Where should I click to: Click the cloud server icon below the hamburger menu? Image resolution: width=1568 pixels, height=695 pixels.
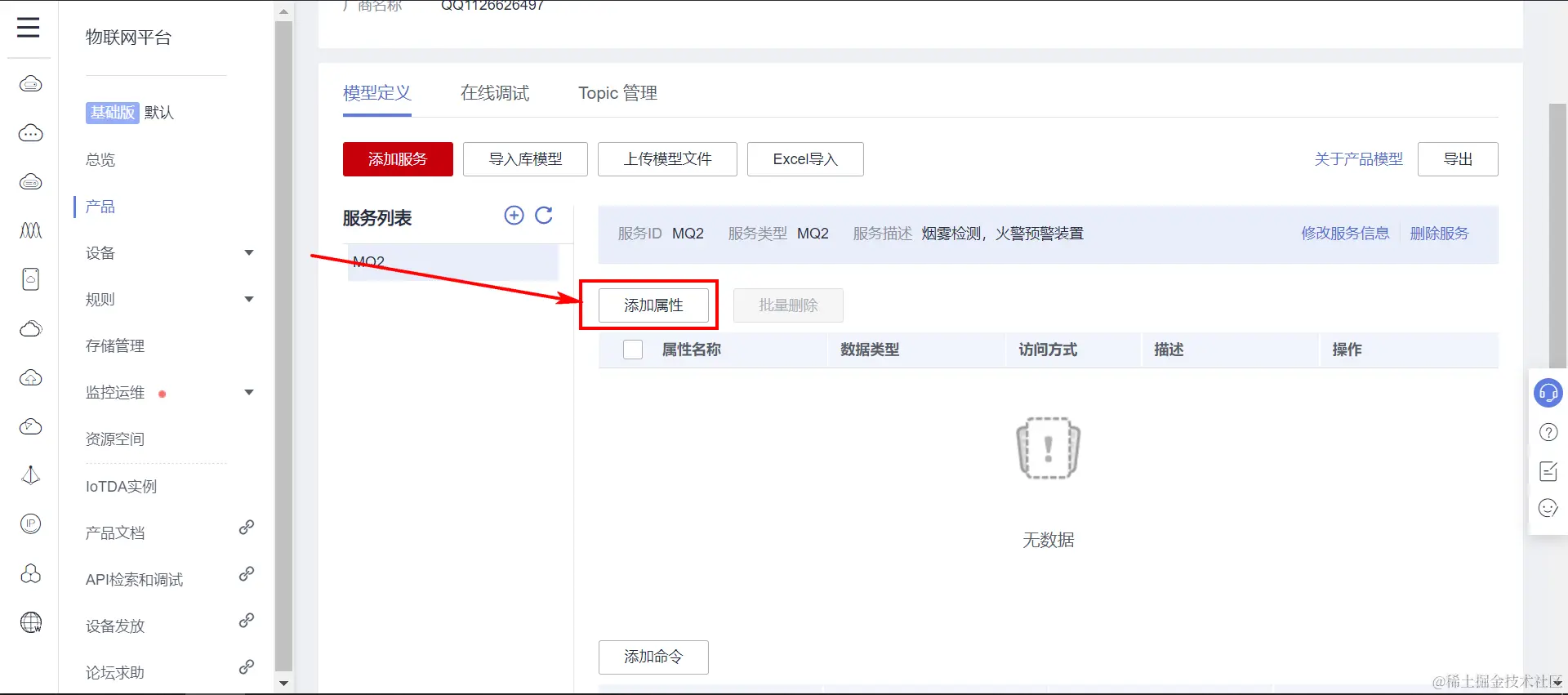coord(31,83)
